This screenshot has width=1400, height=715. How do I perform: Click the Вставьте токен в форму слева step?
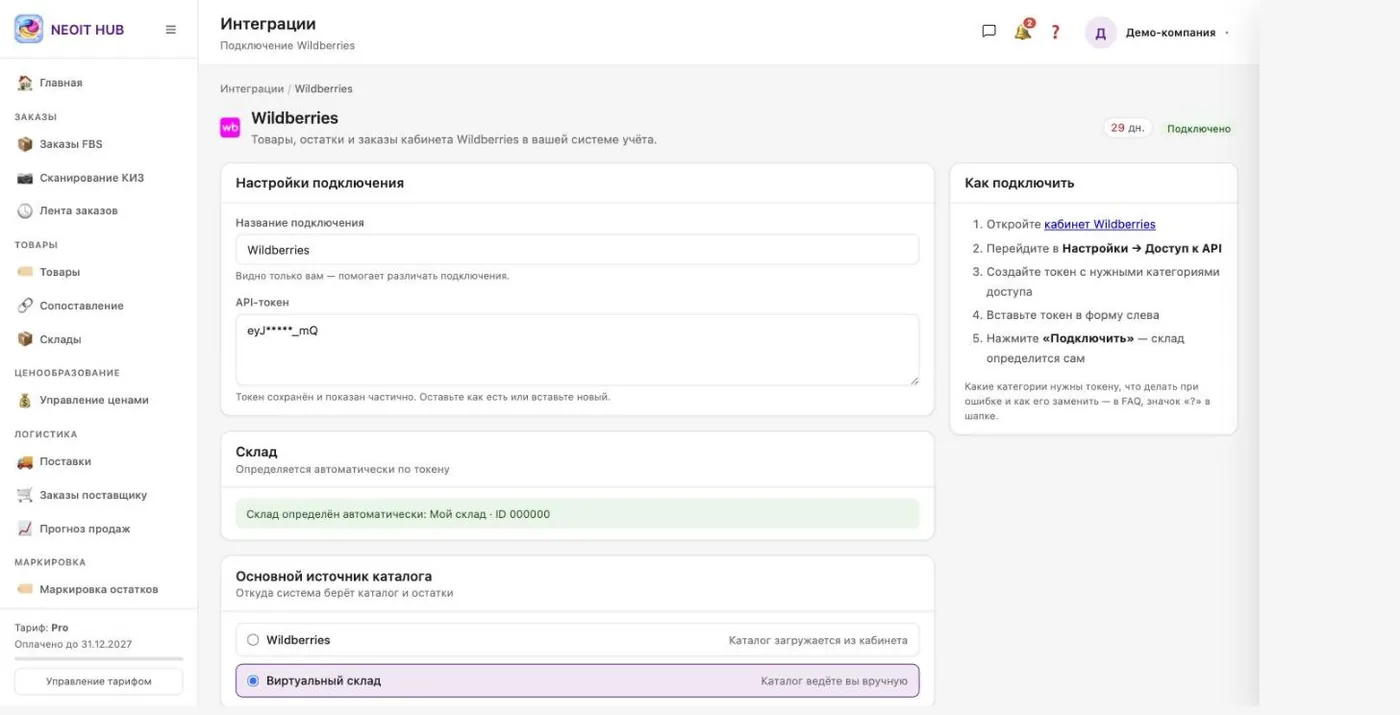click(1073, 315)
